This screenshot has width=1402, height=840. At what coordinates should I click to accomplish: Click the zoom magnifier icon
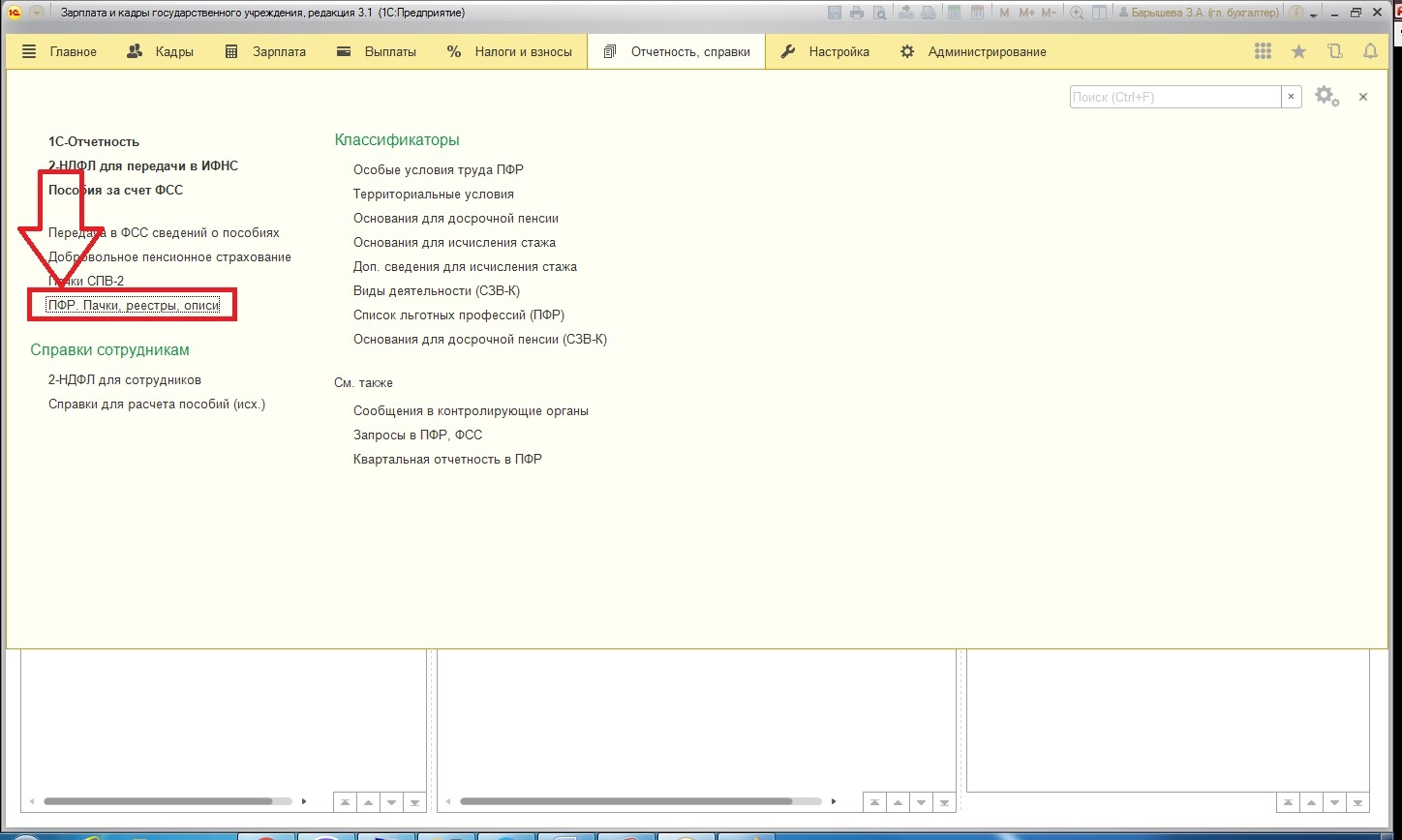1077,13
